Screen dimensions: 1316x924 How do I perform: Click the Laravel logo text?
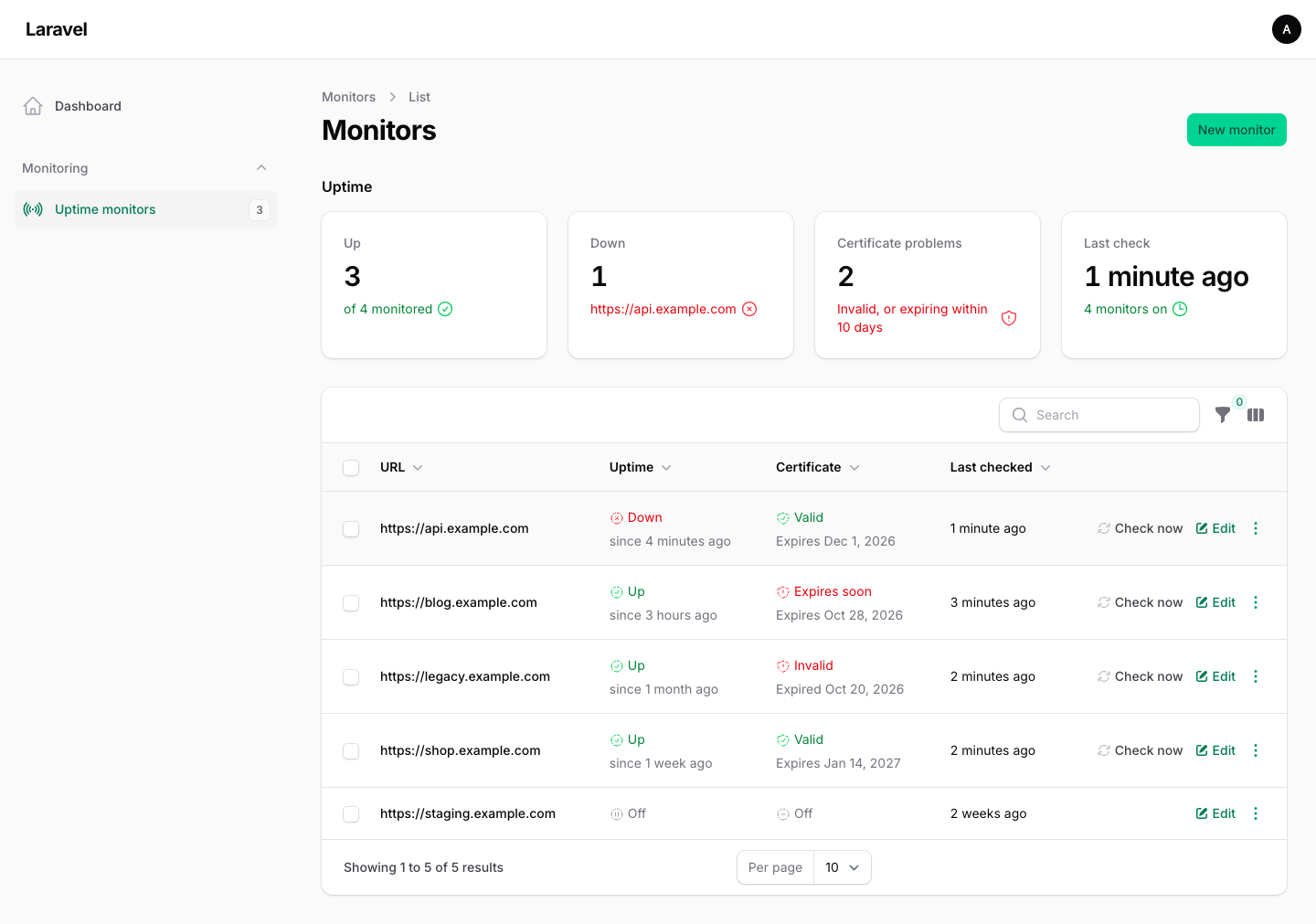click(57, 29)
